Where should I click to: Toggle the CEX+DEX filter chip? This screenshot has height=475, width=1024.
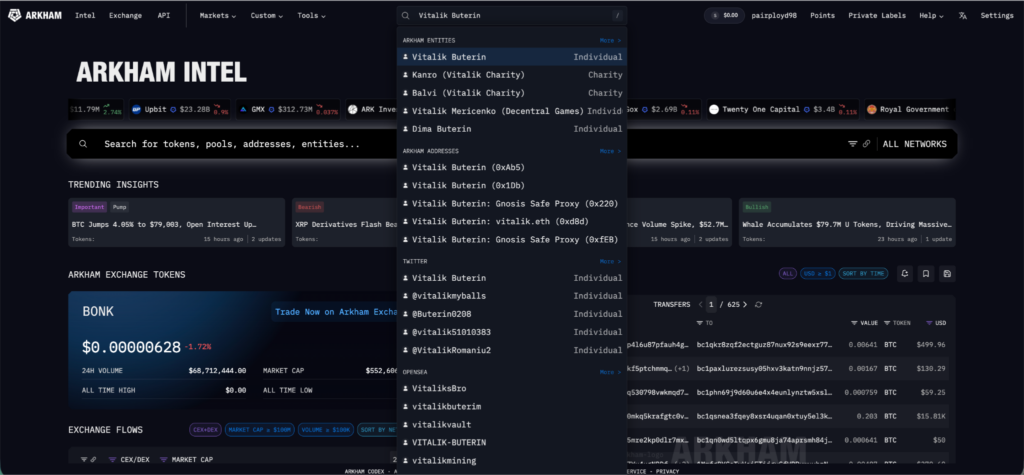coord(205,430)
